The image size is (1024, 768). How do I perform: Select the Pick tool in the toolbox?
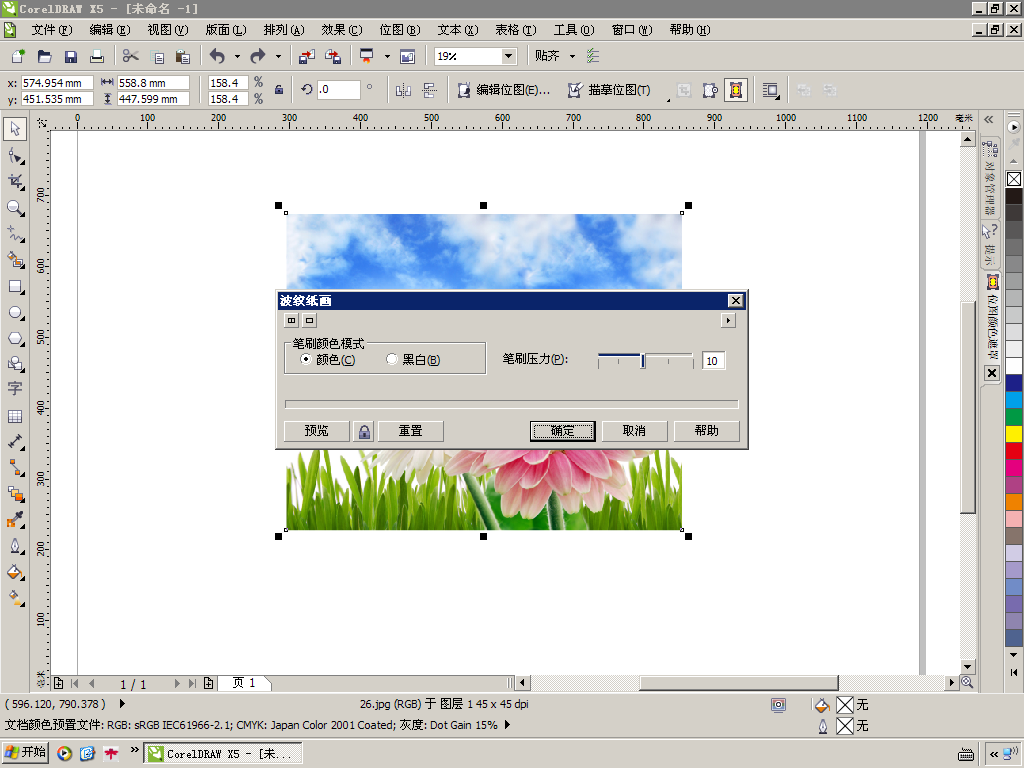(15, 129)
